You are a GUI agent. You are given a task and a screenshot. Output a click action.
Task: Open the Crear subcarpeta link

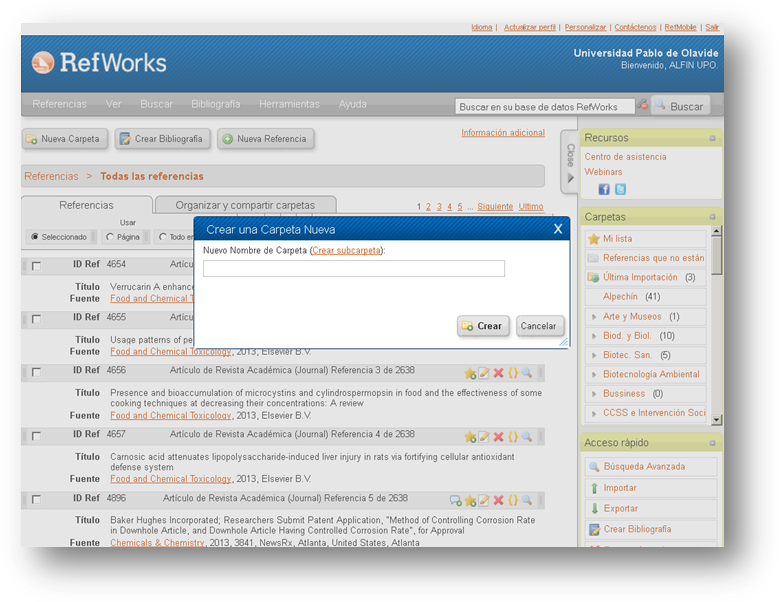[x=346, y=250]
